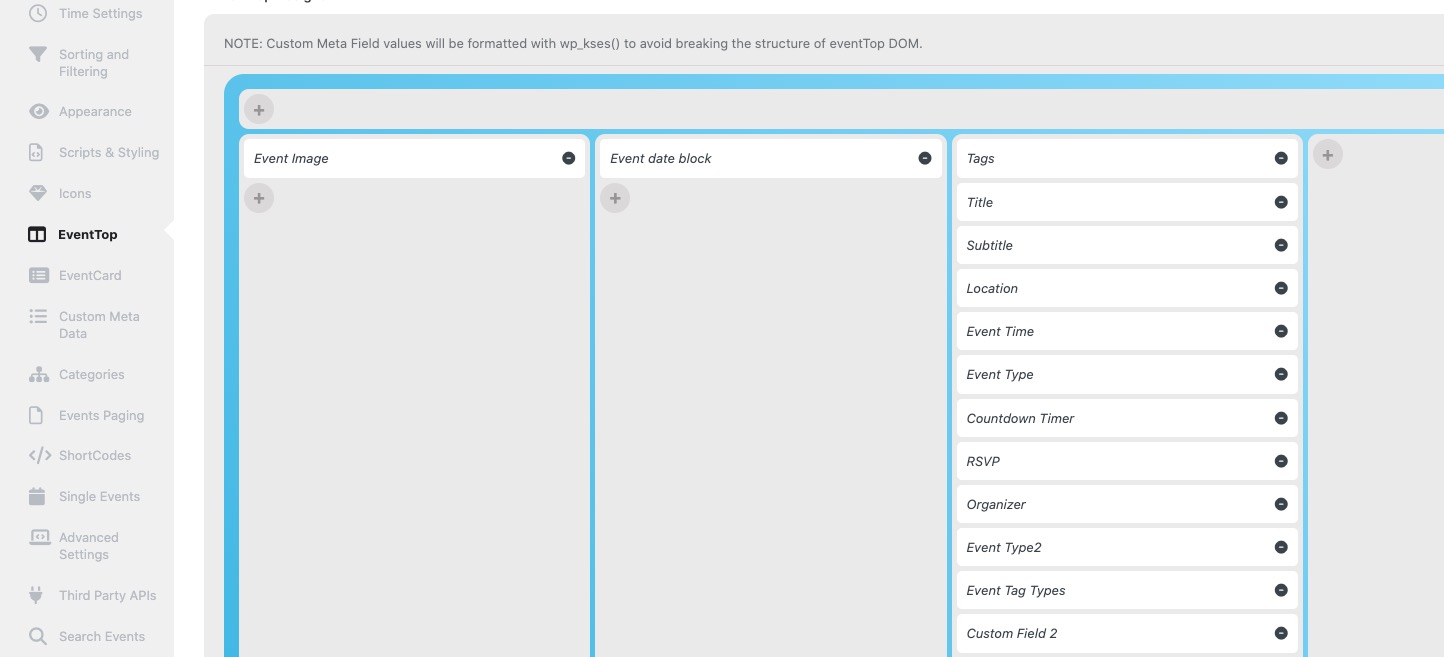Screen dimensions: 1444x657
Task: Click the diamond icon beside Icons
Action: pyautogui.click(x=38, y=193)
